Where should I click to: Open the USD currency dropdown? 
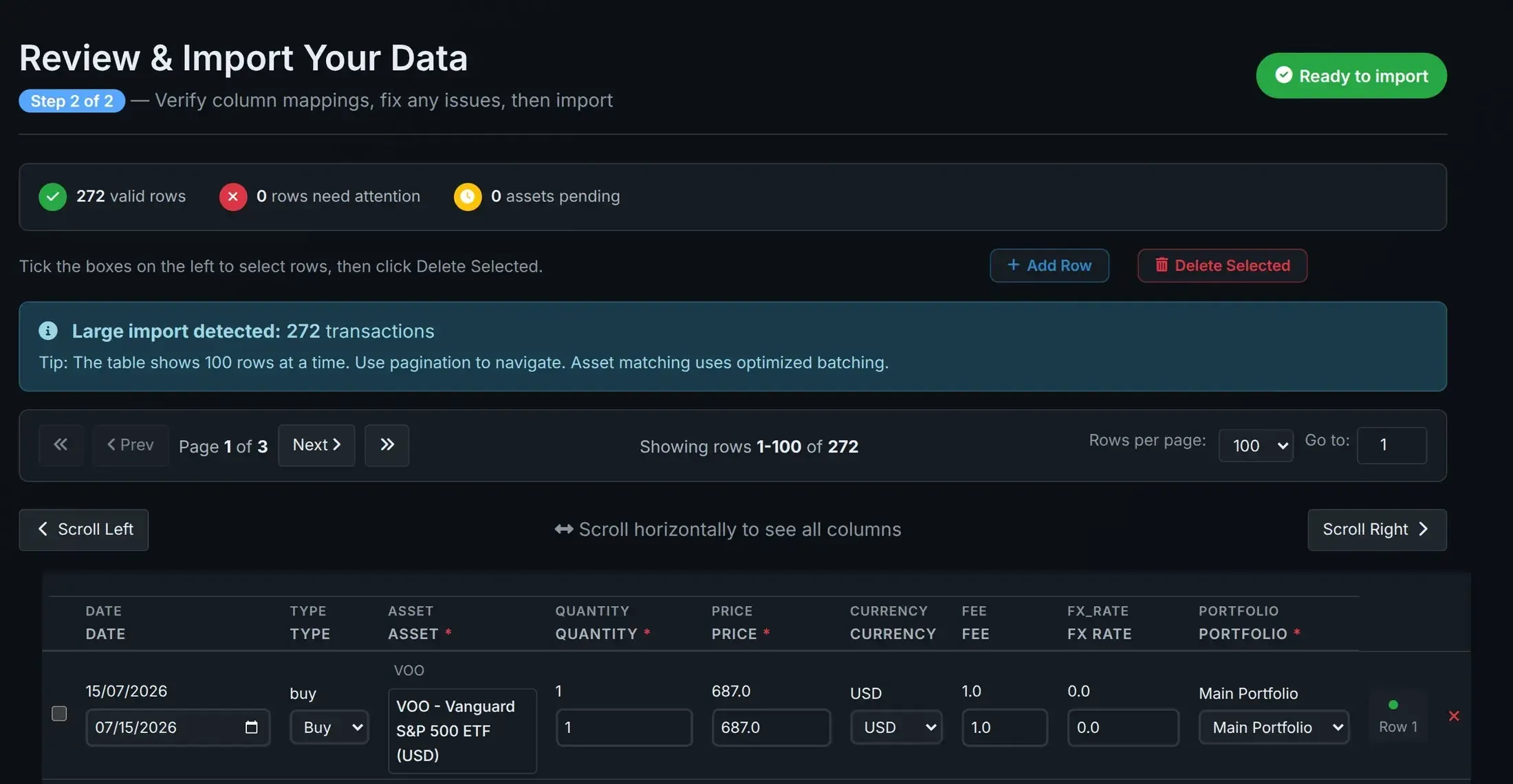pos(896,727)
